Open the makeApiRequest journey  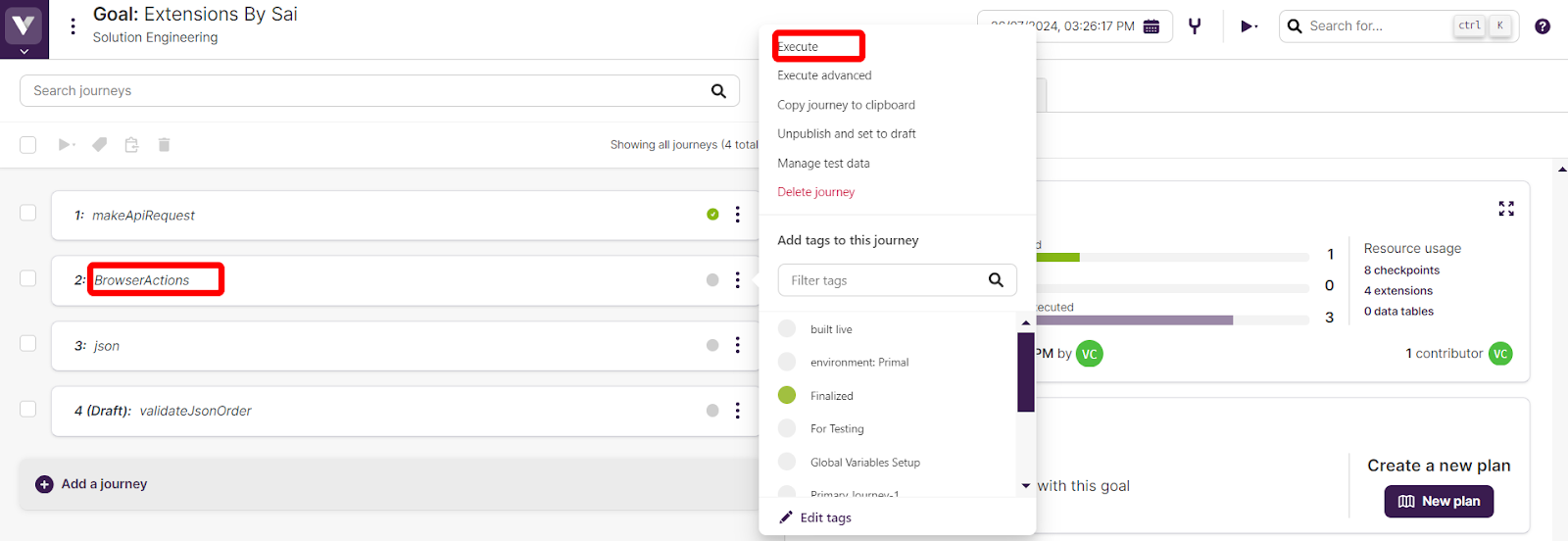point(143,216)
